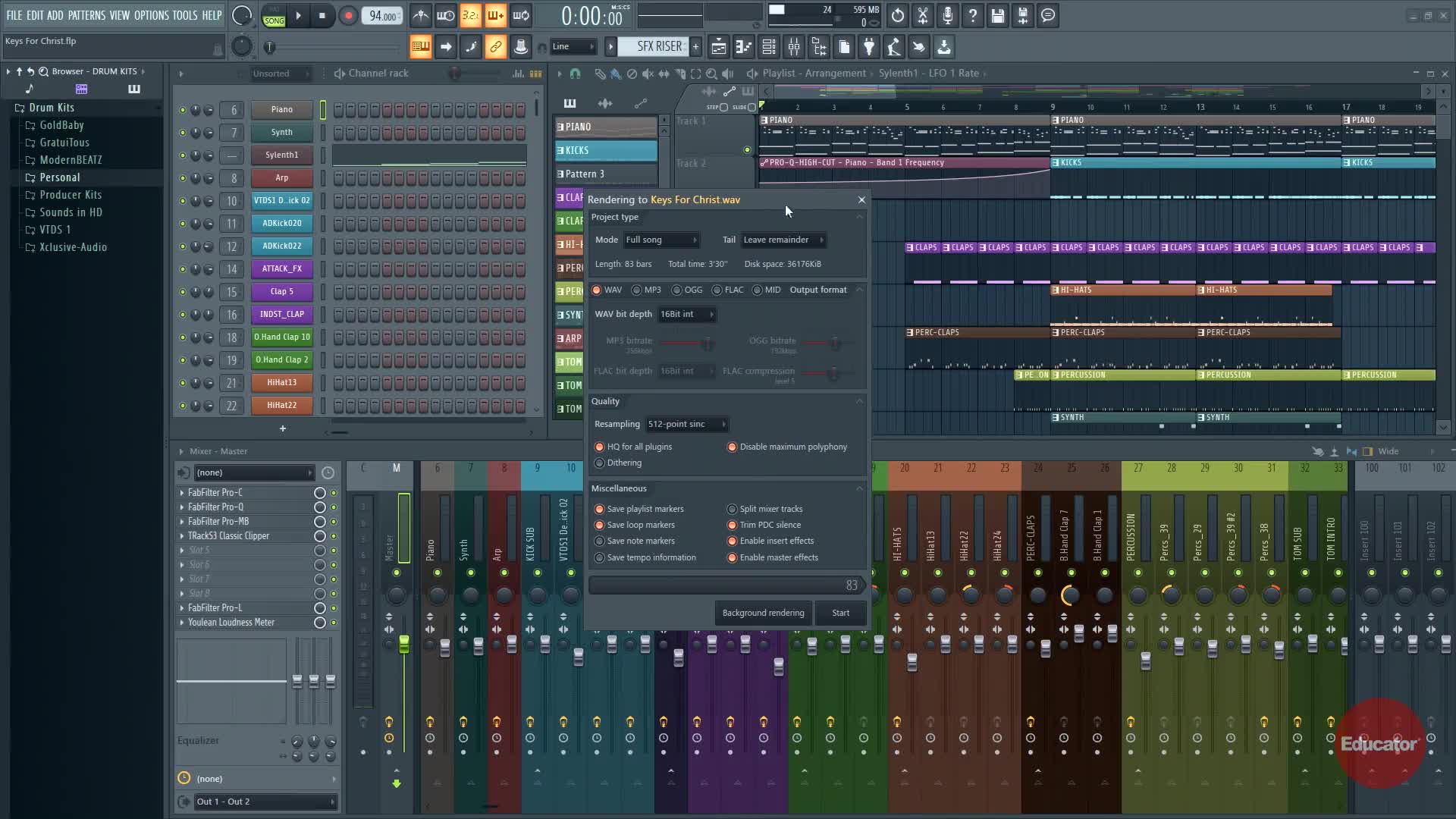
Task: Select the MP3 output format
Action: pyautogui.click(x=637, y=290)
